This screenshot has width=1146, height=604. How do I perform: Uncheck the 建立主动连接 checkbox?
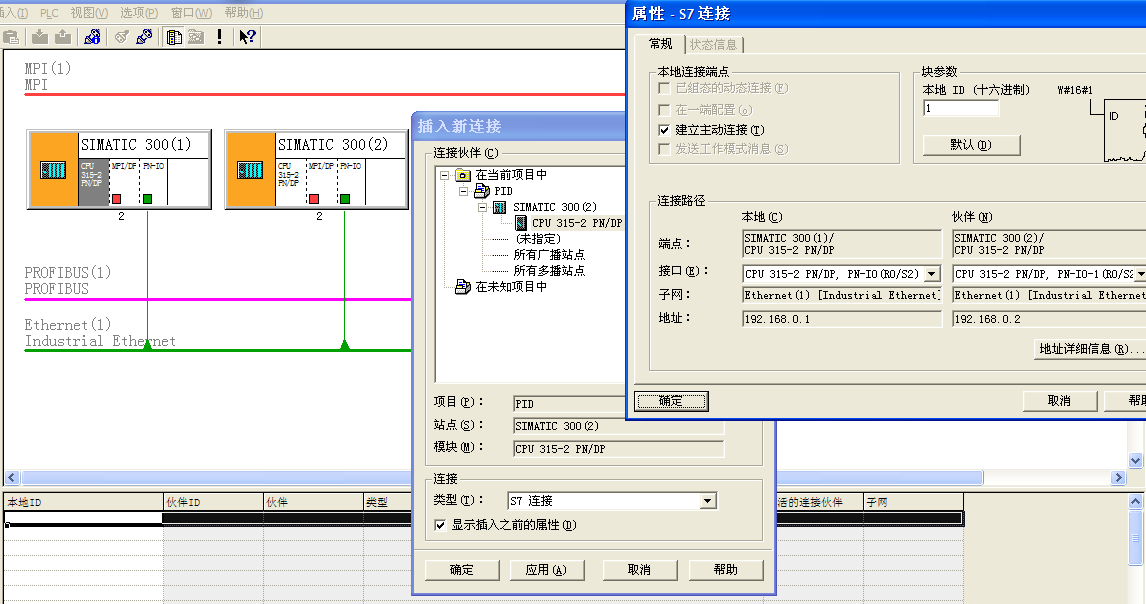664,129
